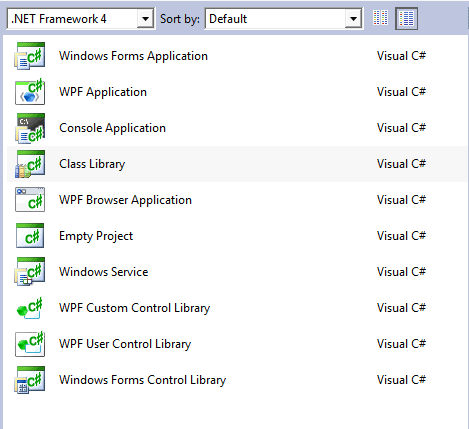Screen dimensions: 469x429
Task: Select Windows Forms Control Library icon
Action: [30, 380]
